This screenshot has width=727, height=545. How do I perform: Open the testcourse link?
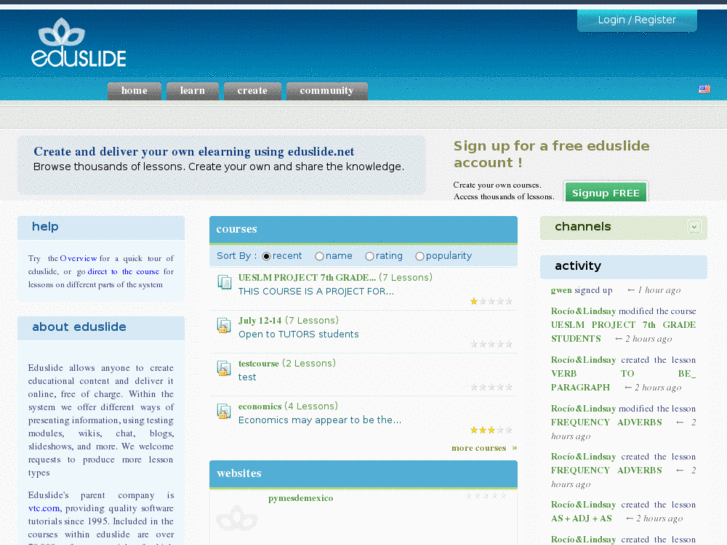(x=259, y=364)
